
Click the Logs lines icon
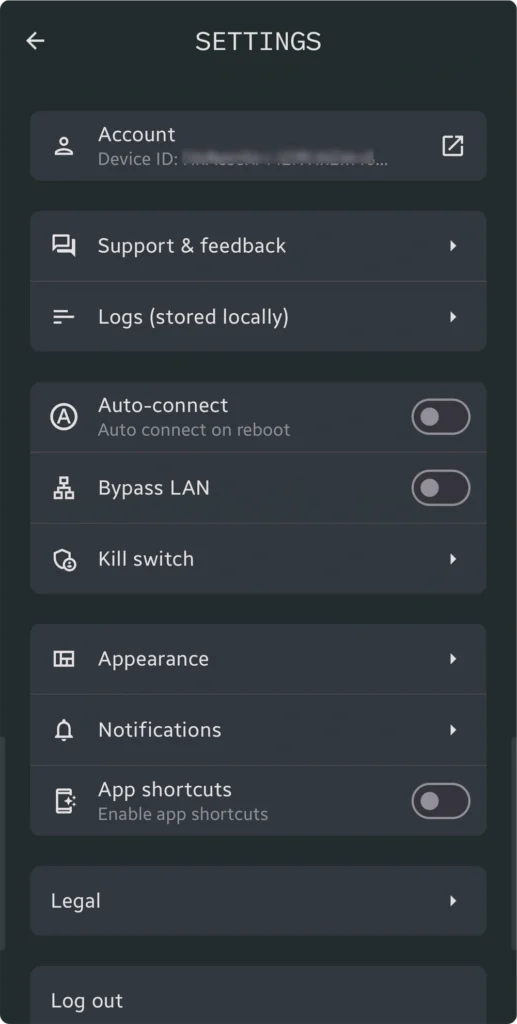click(x=64, y=317)
